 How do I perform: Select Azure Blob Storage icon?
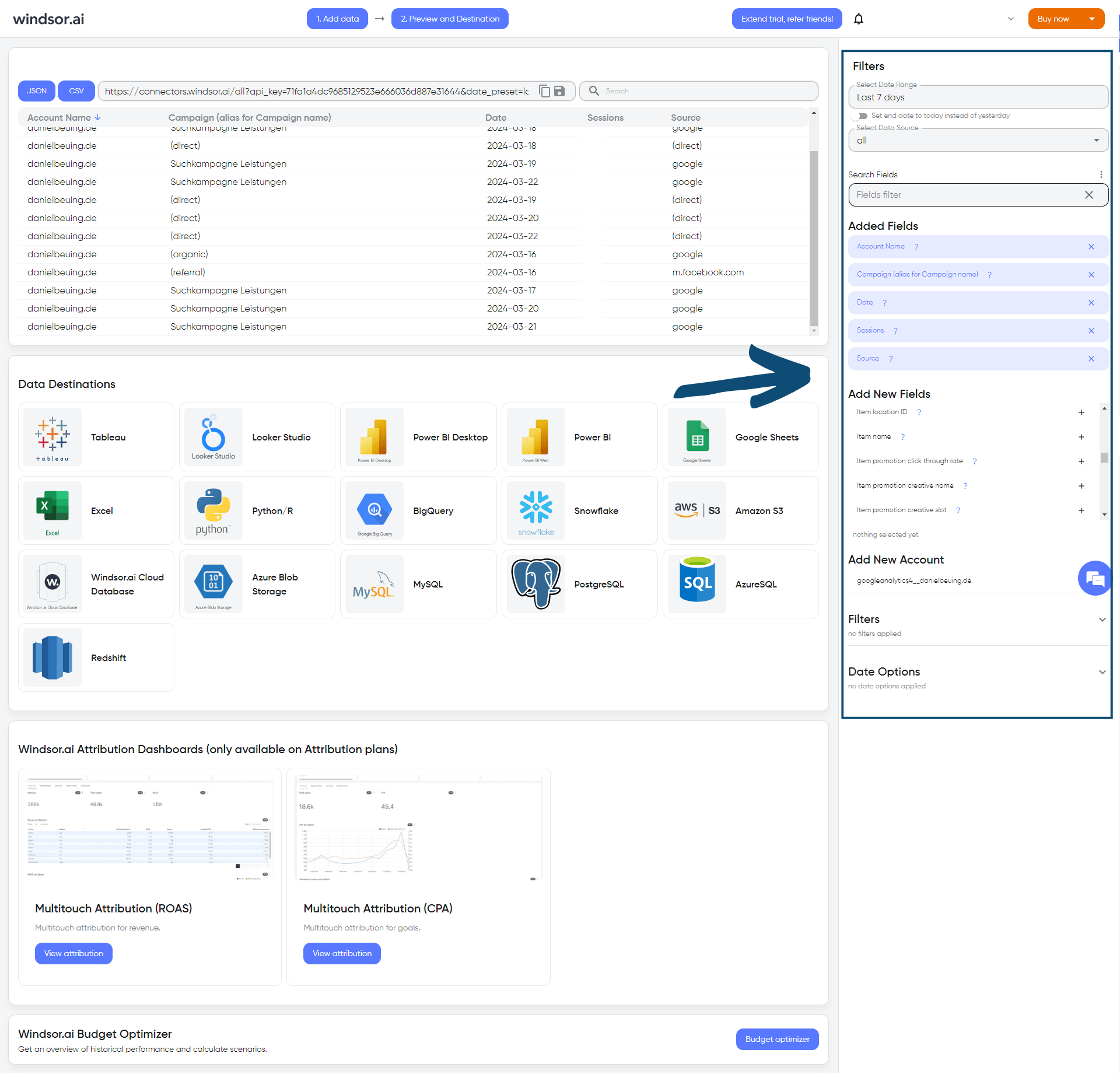(213, 584)
